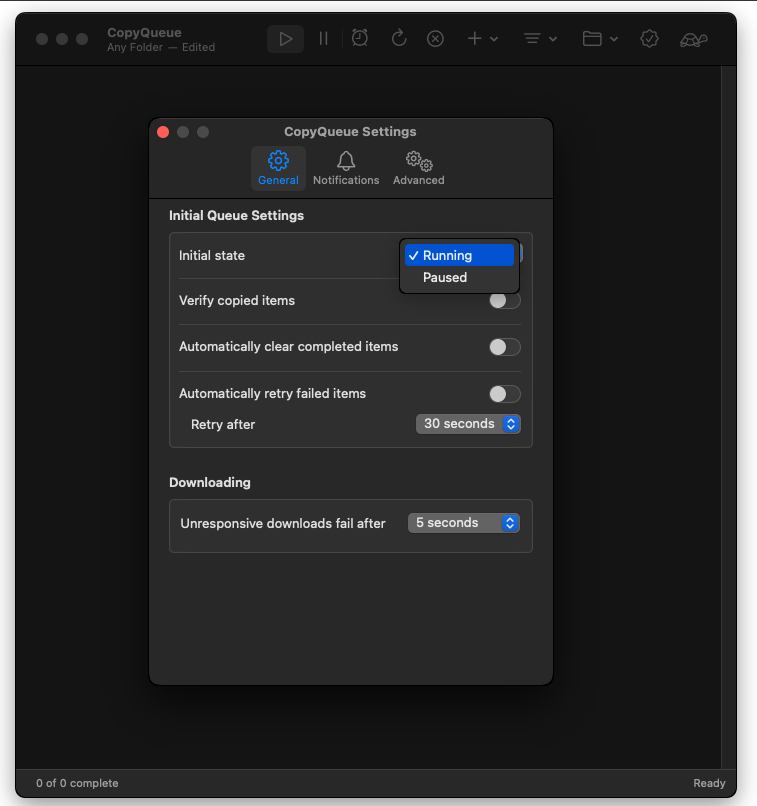Image resolution: width=757 pixels, height=806 pixels.
Task: Toggle Verify copied items switch
Action: (504, 300)
